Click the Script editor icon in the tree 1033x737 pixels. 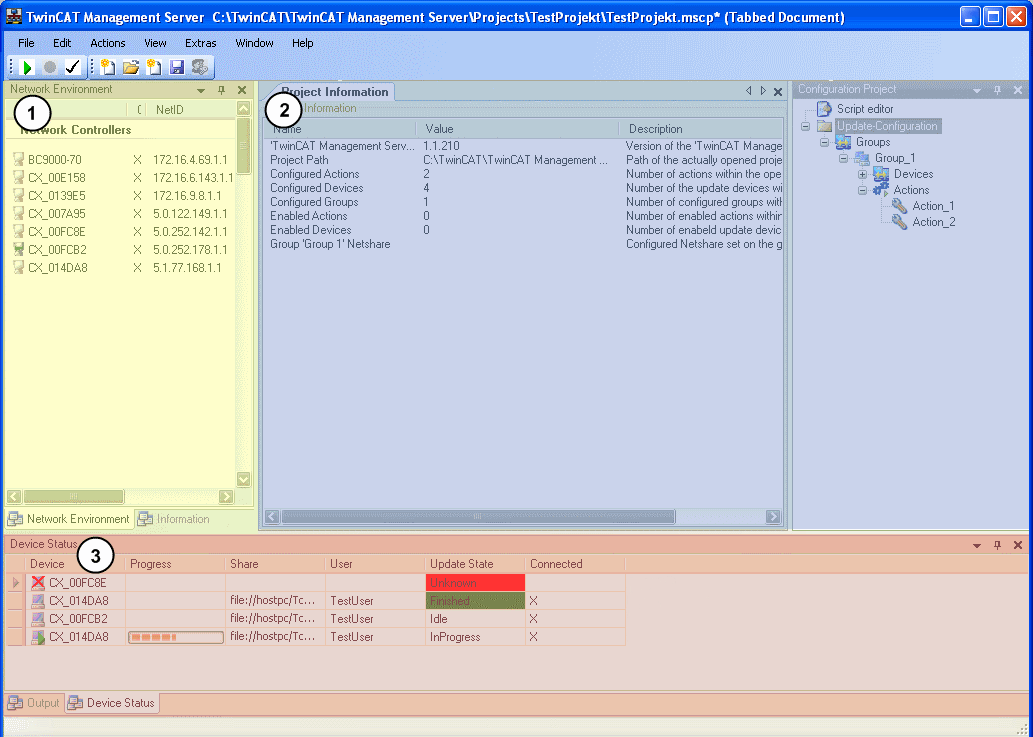pos(824,109)
